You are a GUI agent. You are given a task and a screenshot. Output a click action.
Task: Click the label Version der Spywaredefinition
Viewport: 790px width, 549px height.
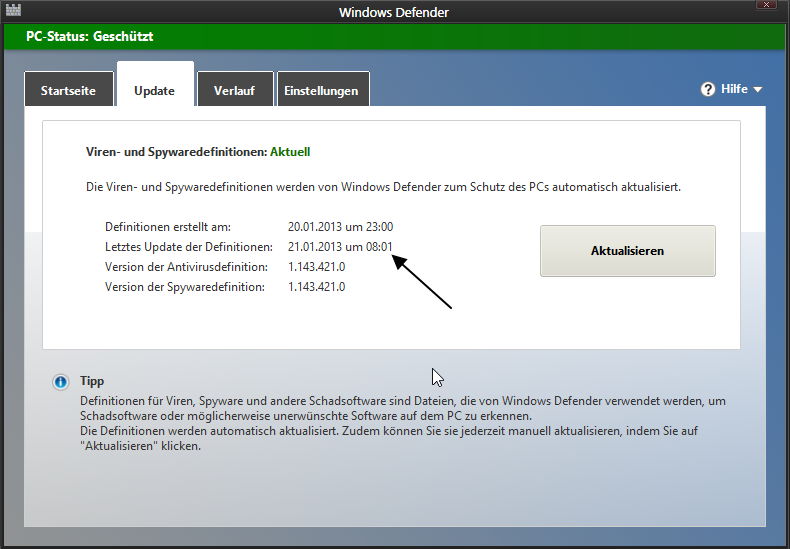[x=185, y=287]
